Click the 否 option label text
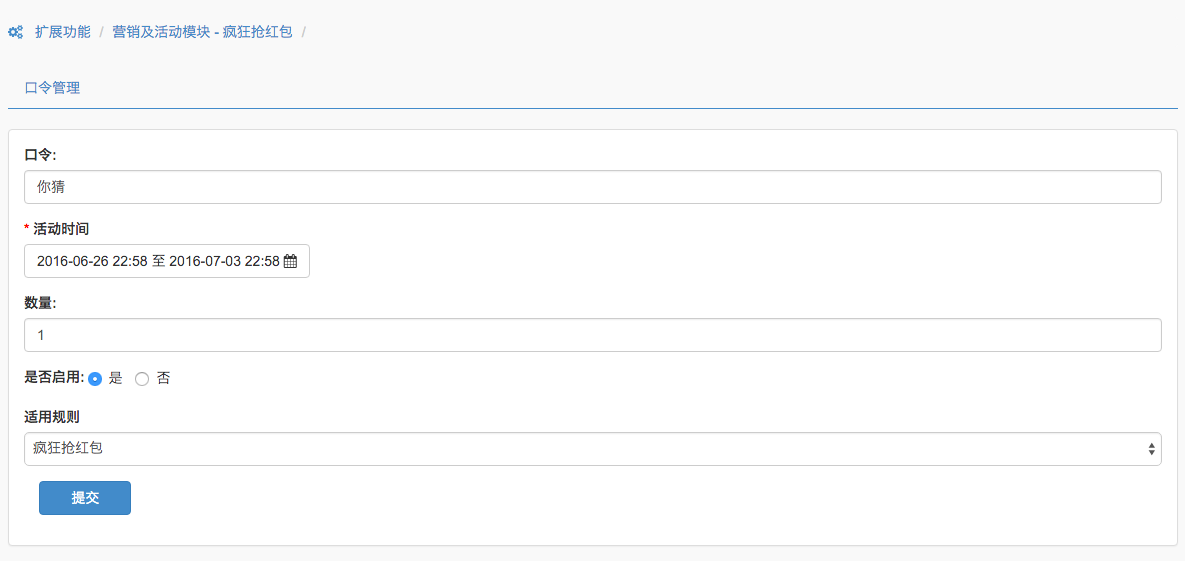The width and height of the screenshot is (1185, 561). pyautogui.click(x=163, y=379)
